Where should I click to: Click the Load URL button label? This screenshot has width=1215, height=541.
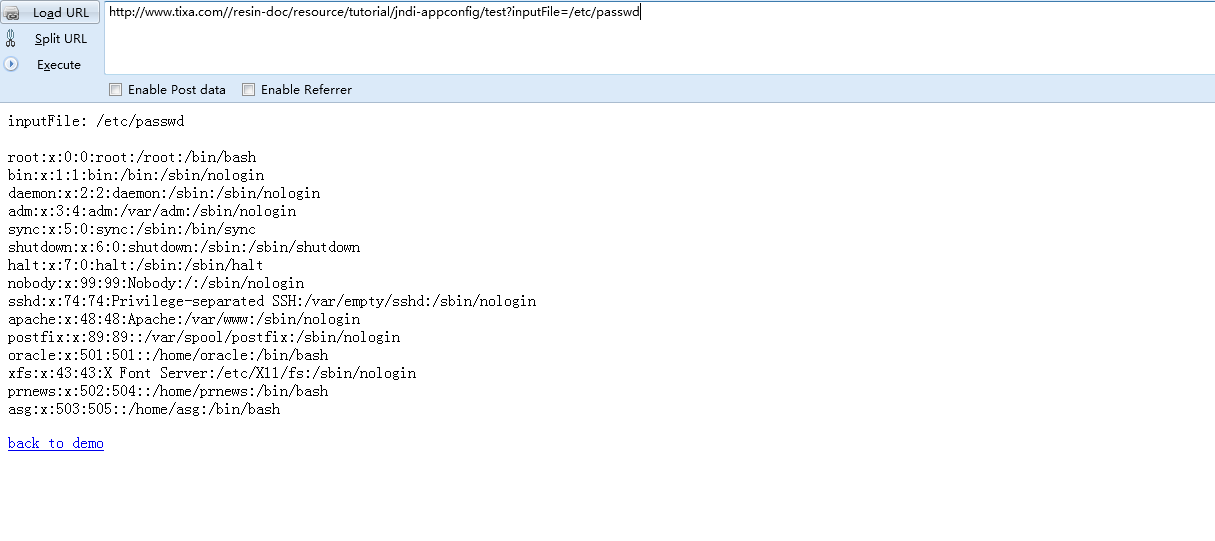pos(61,13)
